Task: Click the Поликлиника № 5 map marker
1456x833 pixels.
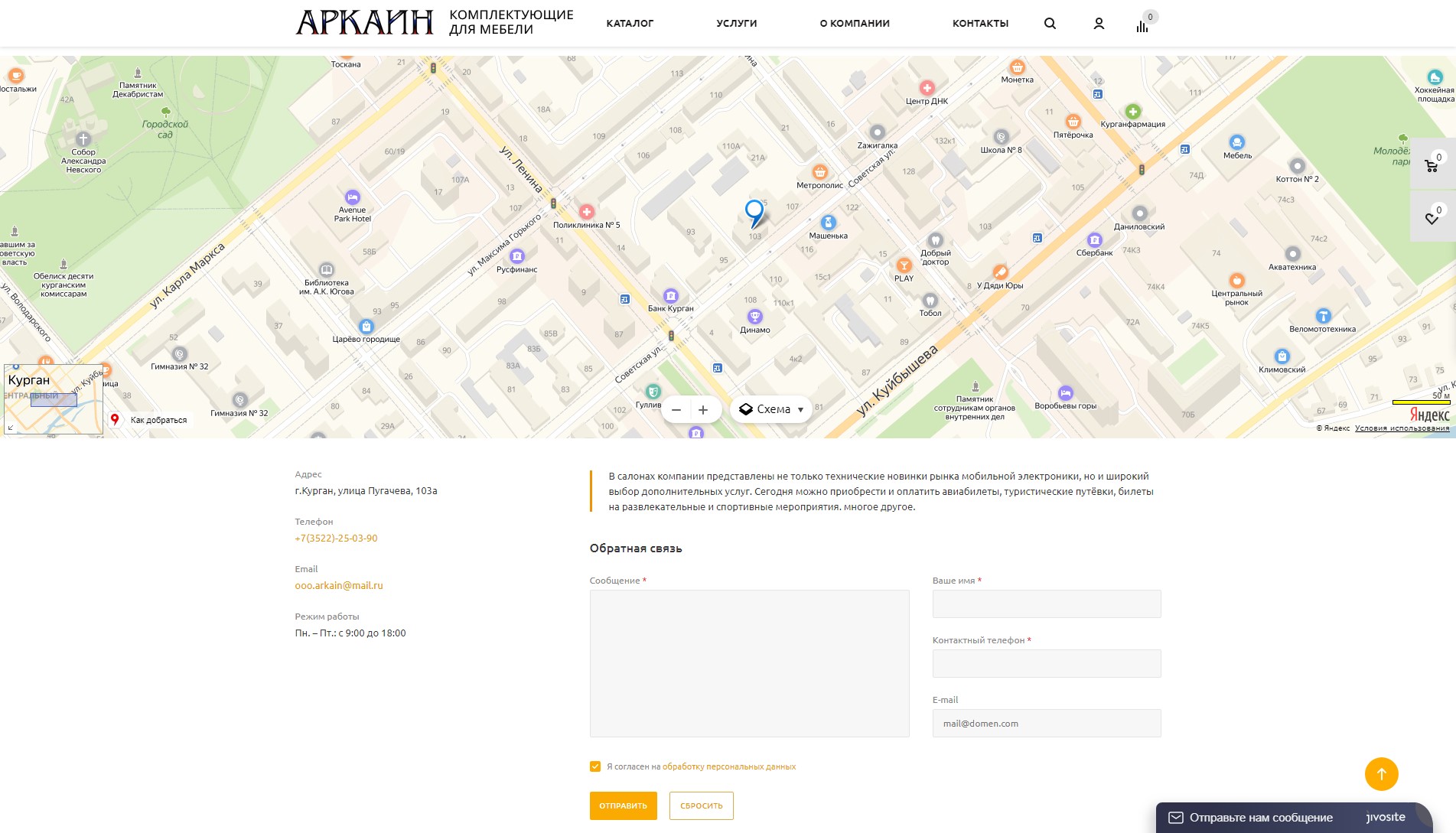Action: click(587, 212)
